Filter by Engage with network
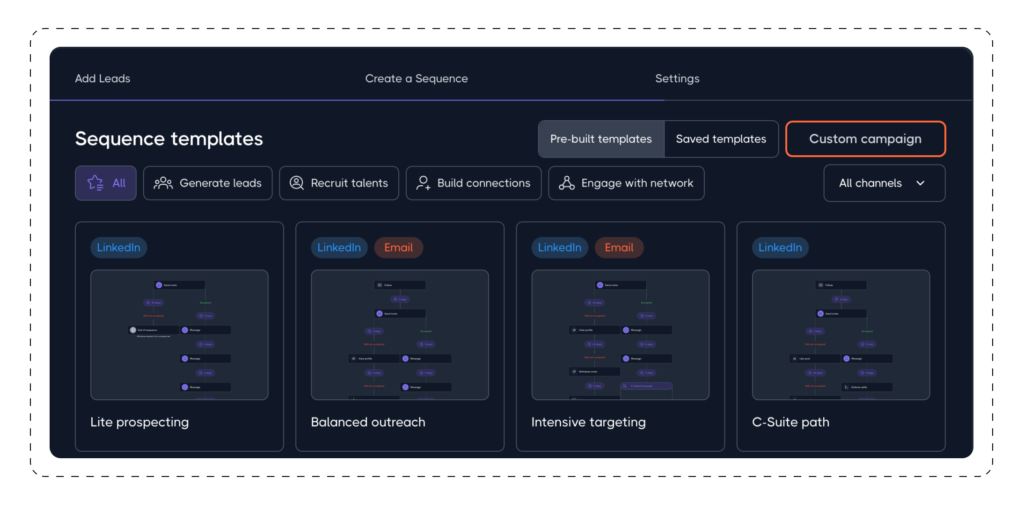Image resolution: width=1024 pixels, height=505 pixels. click(626, 183)
